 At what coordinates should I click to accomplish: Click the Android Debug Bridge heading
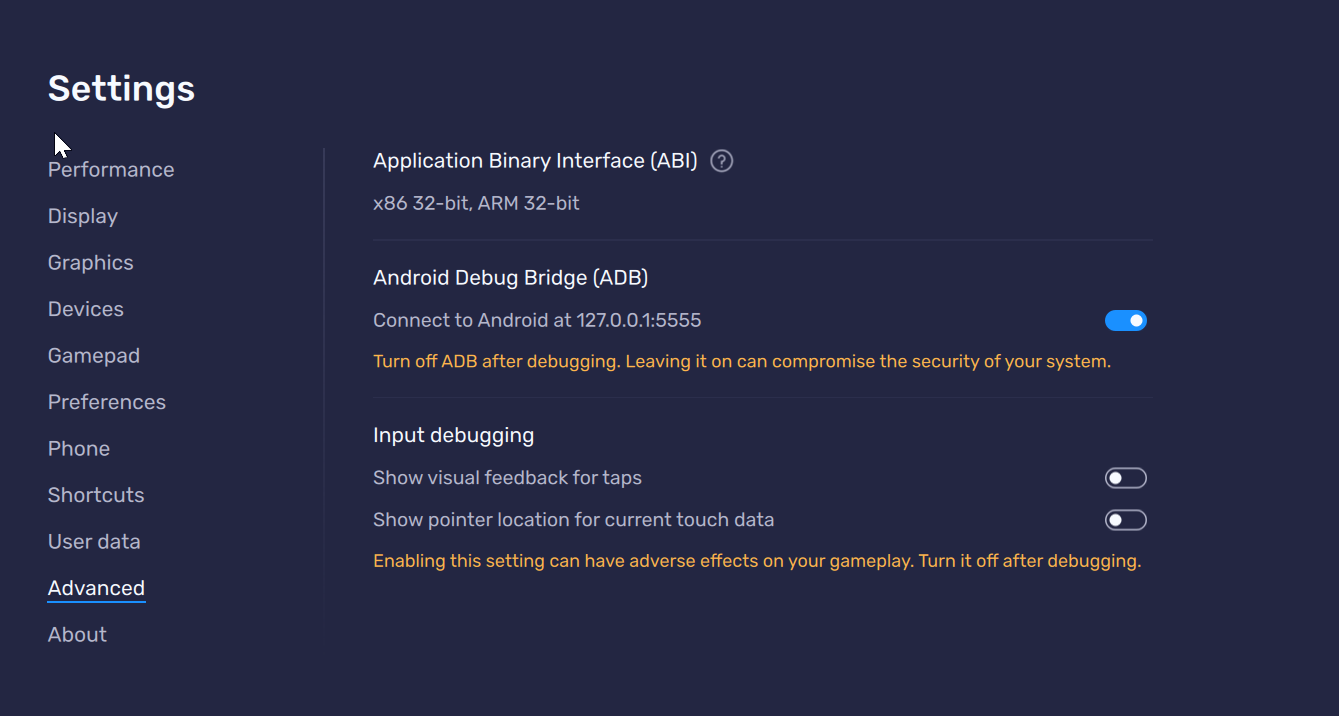click(510, 277)
